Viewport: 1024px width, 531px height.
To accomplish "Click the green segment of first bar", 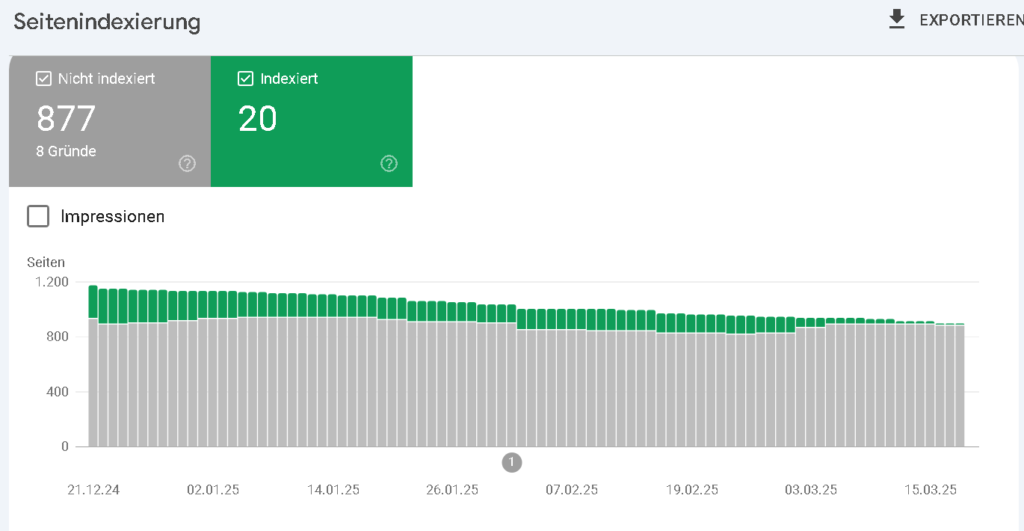I will pyautogui.click(x=93, y=302).
